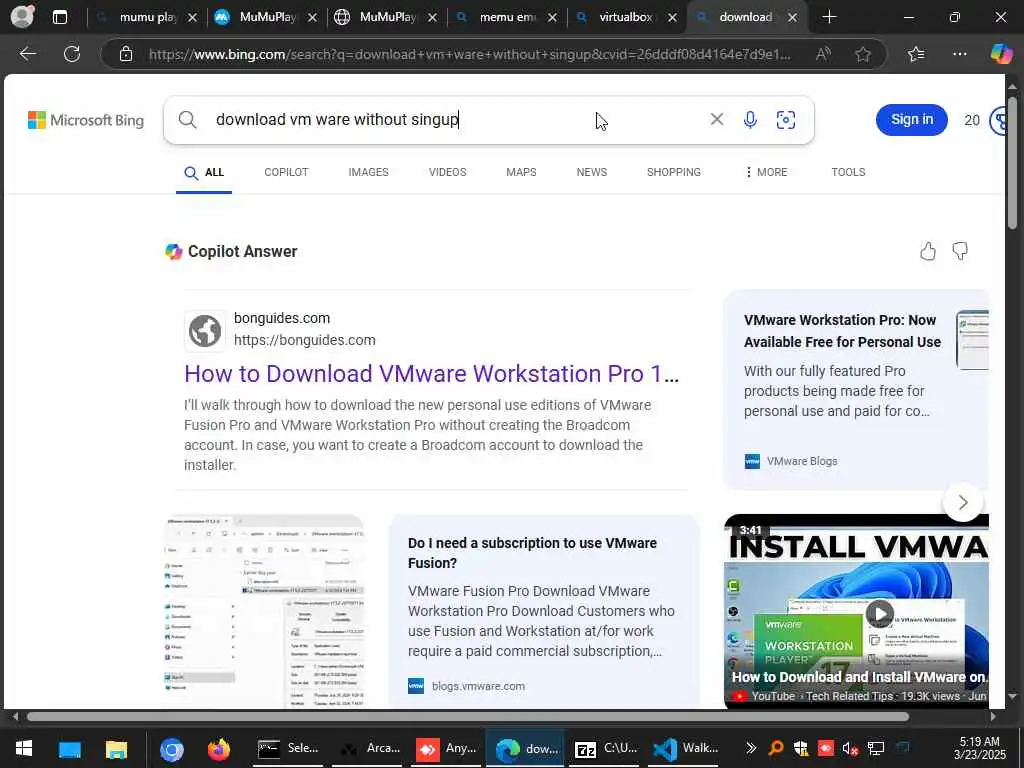
Task: Go back to the previous page
Action: (x=27, y=54)
